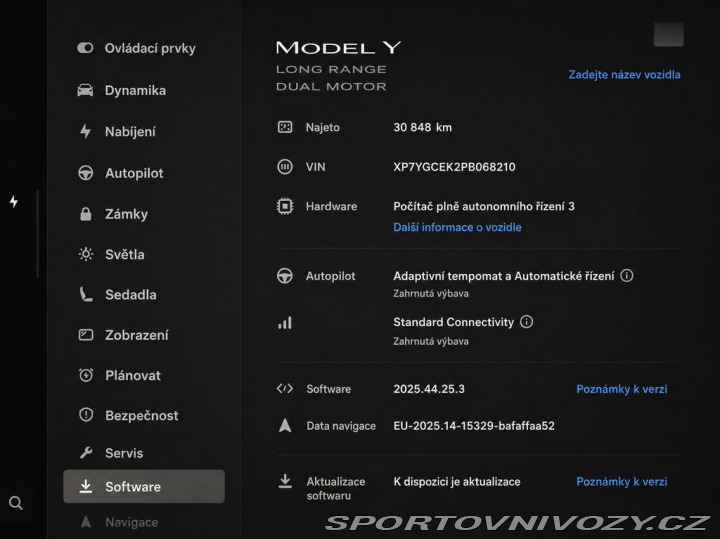720x539 pixels.
Task: Click the navigation arrow icon beside Data navigace
Action: (285, 426)
